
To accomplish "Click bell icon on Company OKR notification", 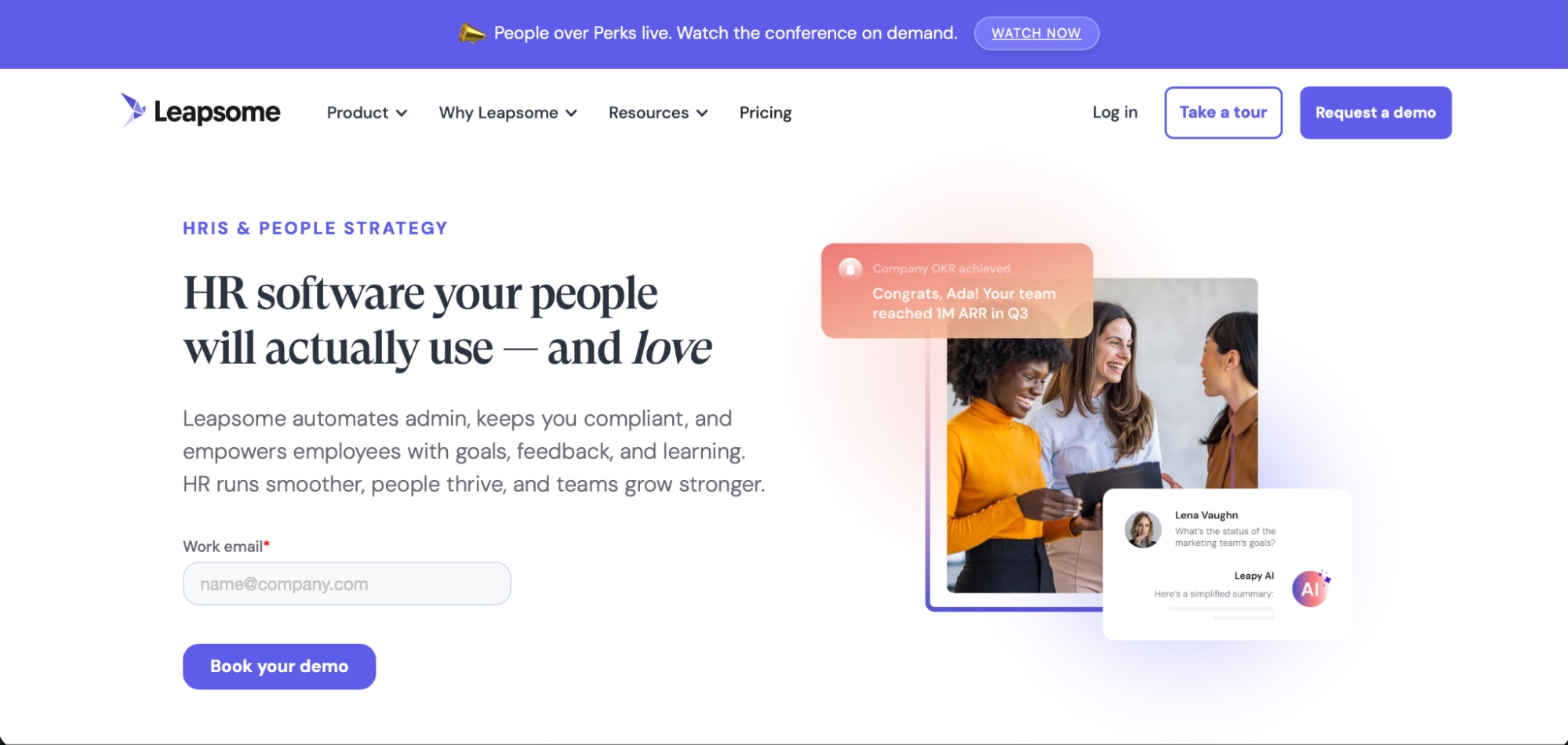I will pyautogui.click(x=850, y=269).
